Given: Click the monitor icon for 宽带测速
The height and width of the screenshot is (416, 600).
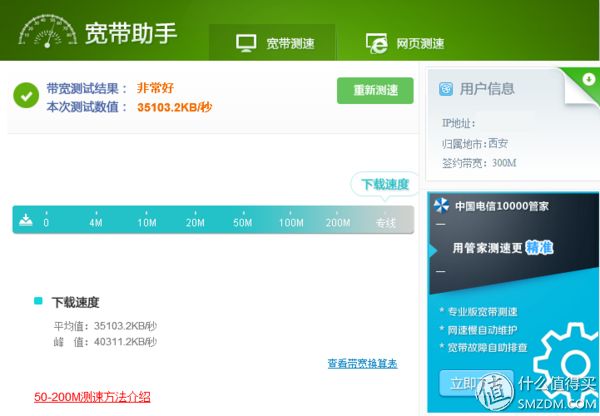Looking at the screenshot, I should point(246,43).
